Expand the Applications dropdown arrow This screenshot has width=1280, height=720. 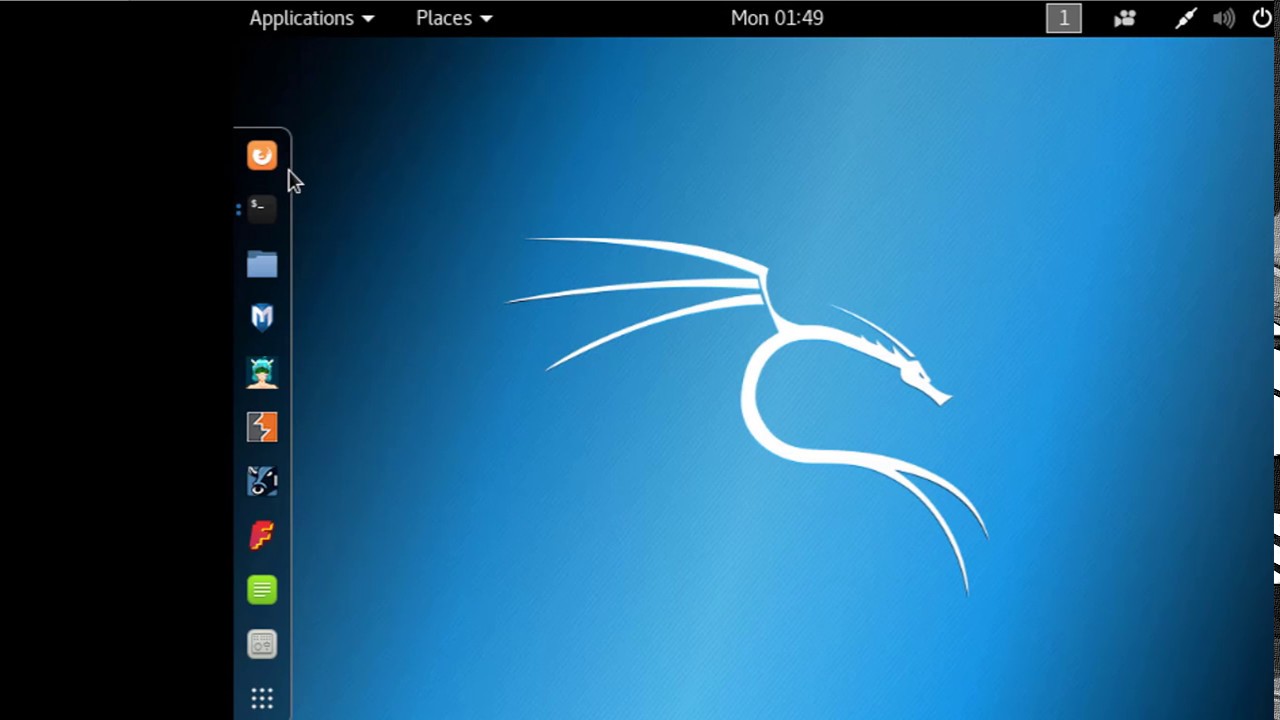(368, 19)
